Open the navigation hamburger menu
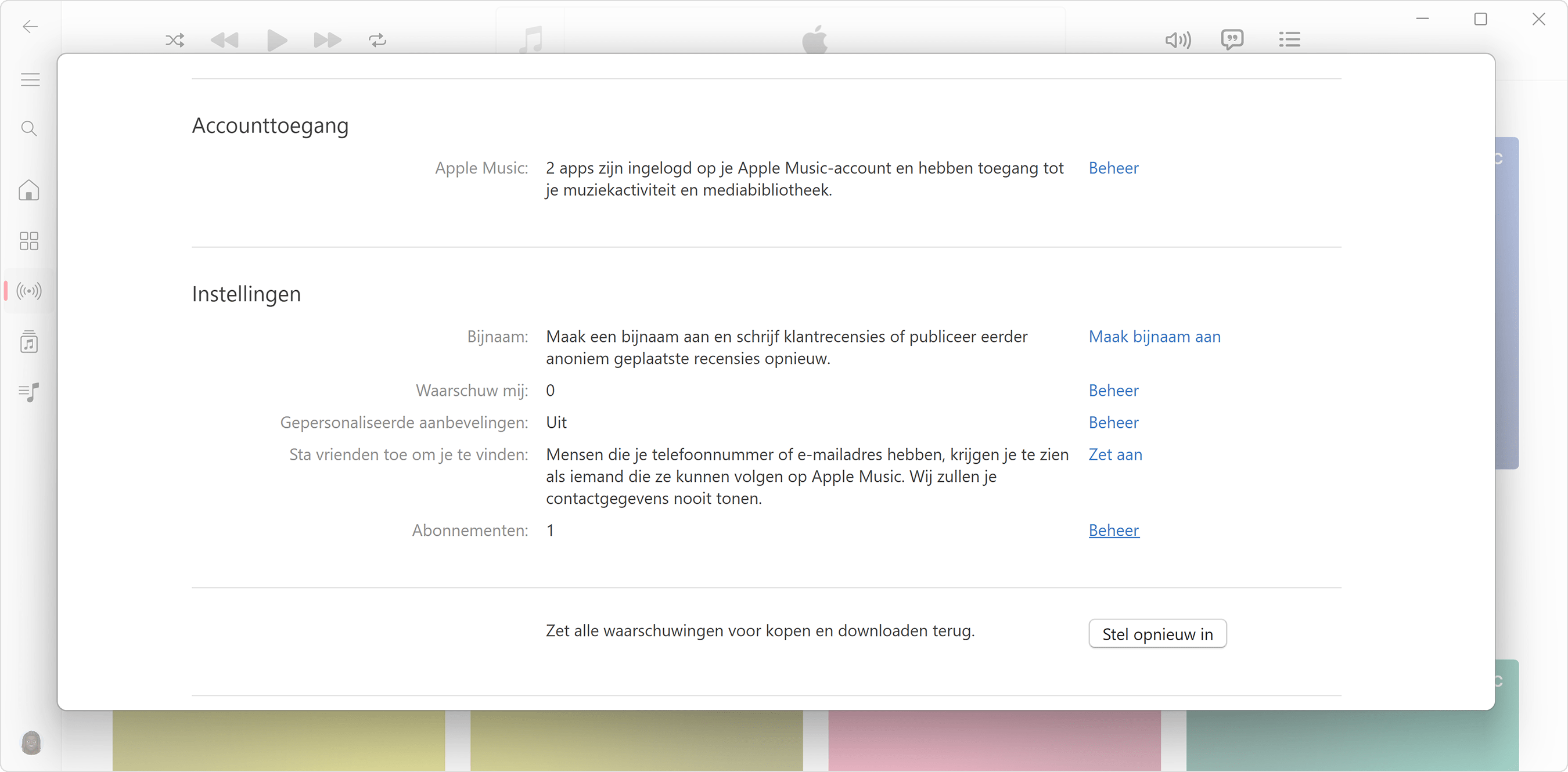 pyautogui.click(x=28, y=79)
